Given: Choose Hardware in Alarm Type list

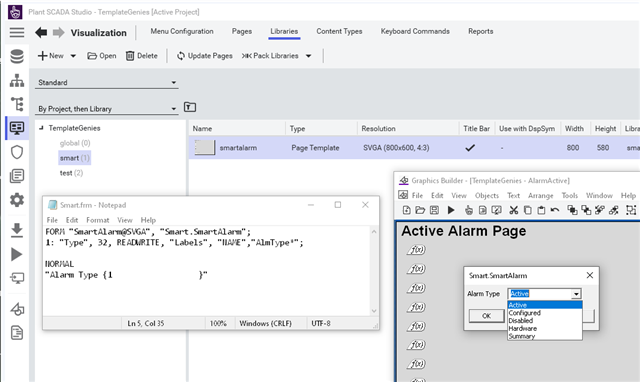Looking at the screenshot, I should pos(522,329).
